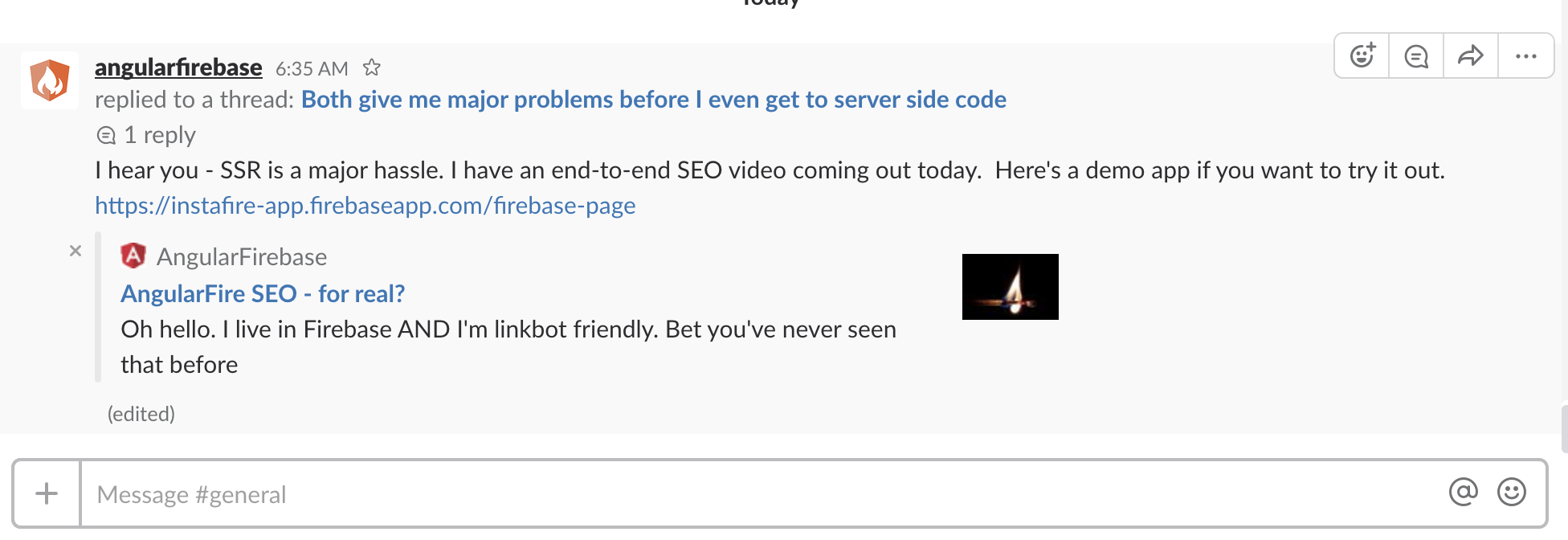This screenshot has height=540, width=1568.
Task: Remove the link preview with the X
Action: pos(76,251)
